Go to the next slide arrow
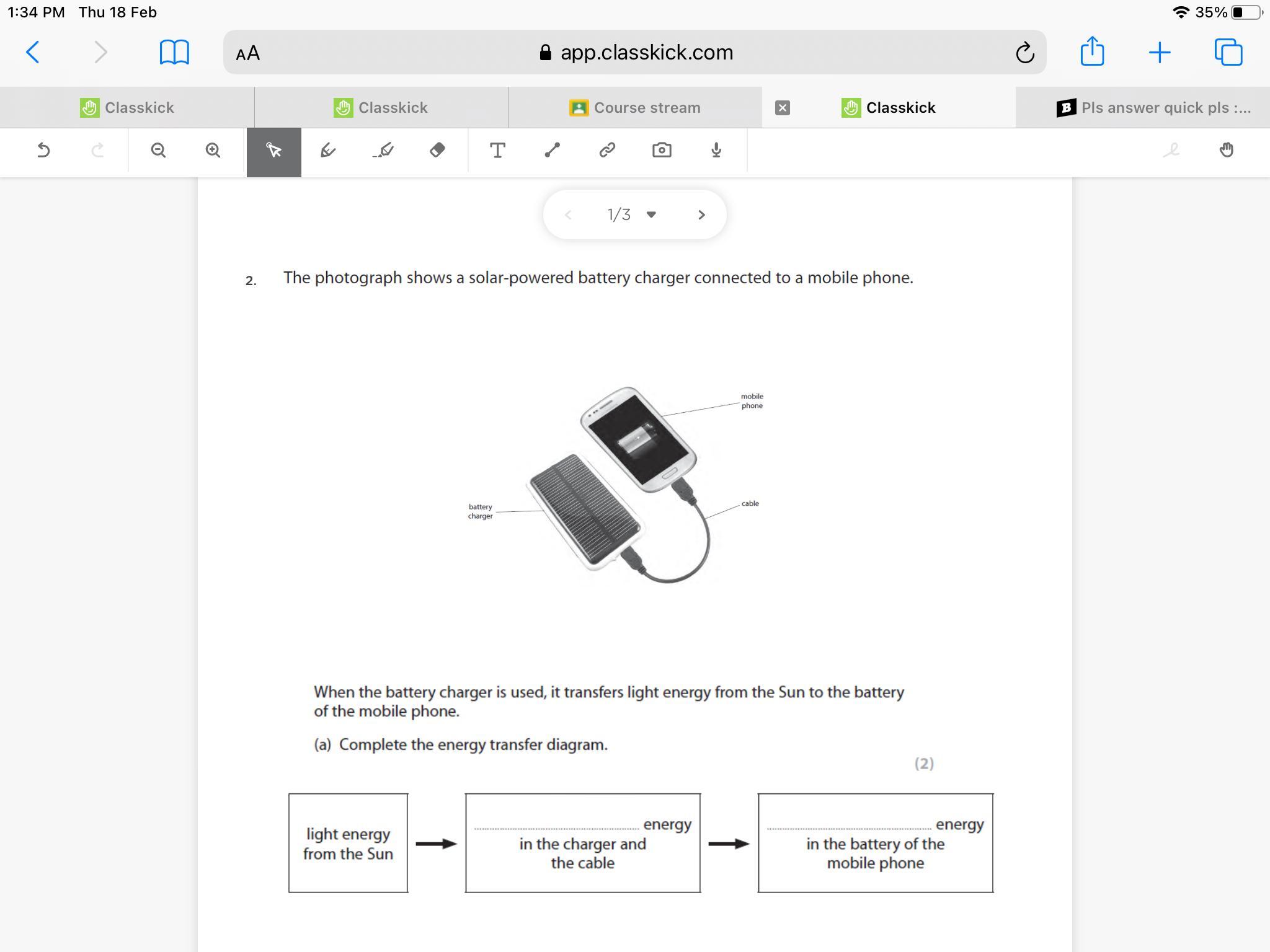The height and width of the screenshot is (952, 1270). (701, 214)
